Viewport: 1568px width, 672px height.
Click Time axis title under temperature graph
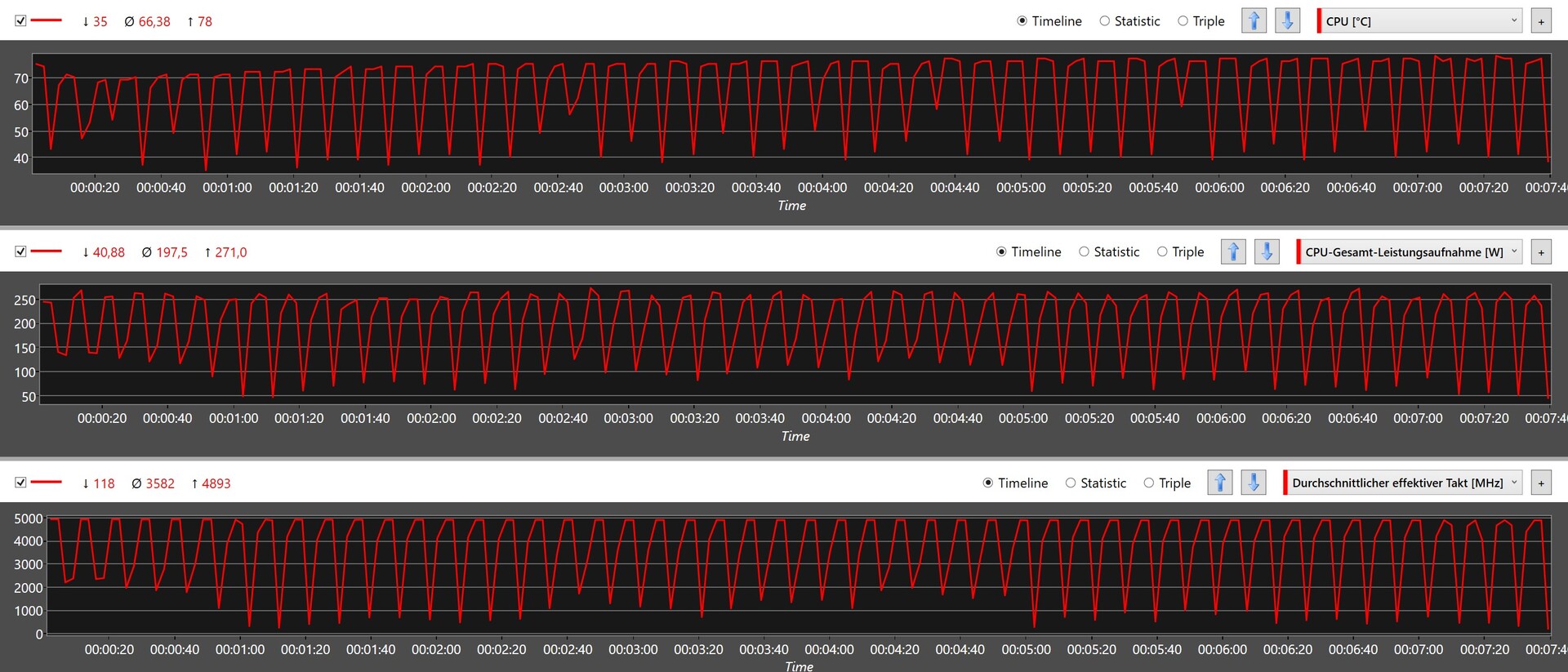pyautogui.click(x=791, y=206)
